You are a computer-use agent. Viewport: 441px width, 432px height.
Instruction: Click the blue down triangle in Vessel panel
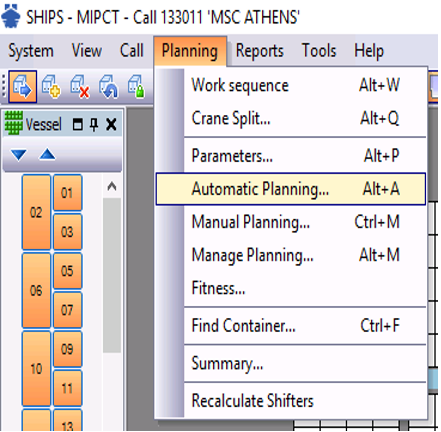click(18, 155)
